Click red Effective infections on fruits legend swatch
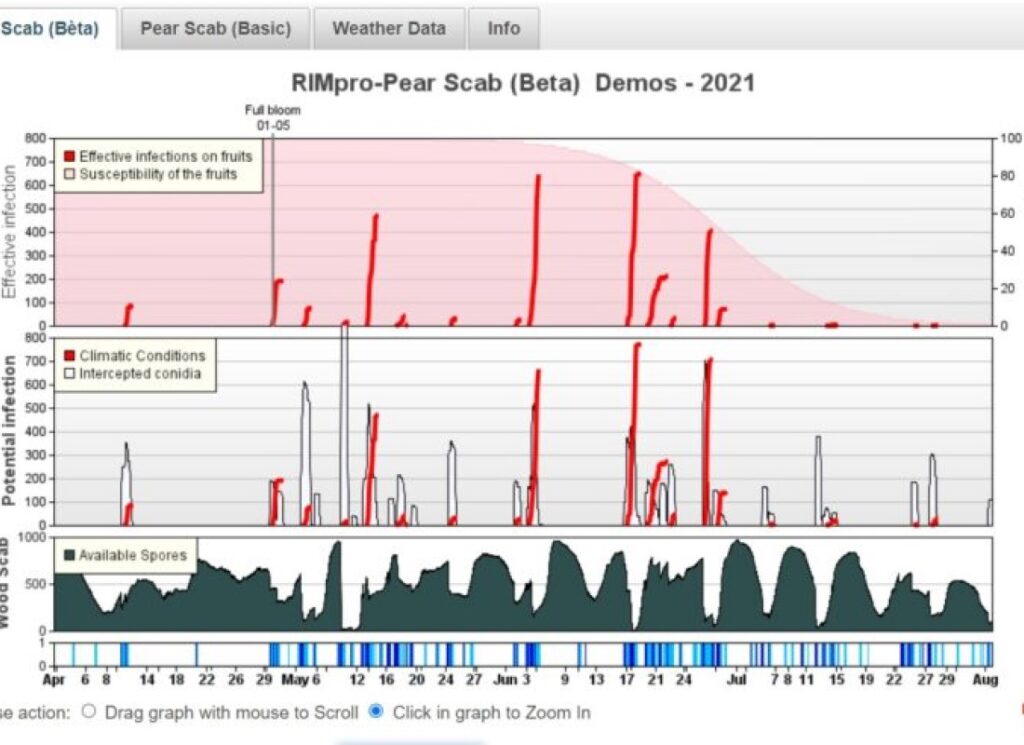The width and height of the screenshot is (1024, 745). [69, 157]
